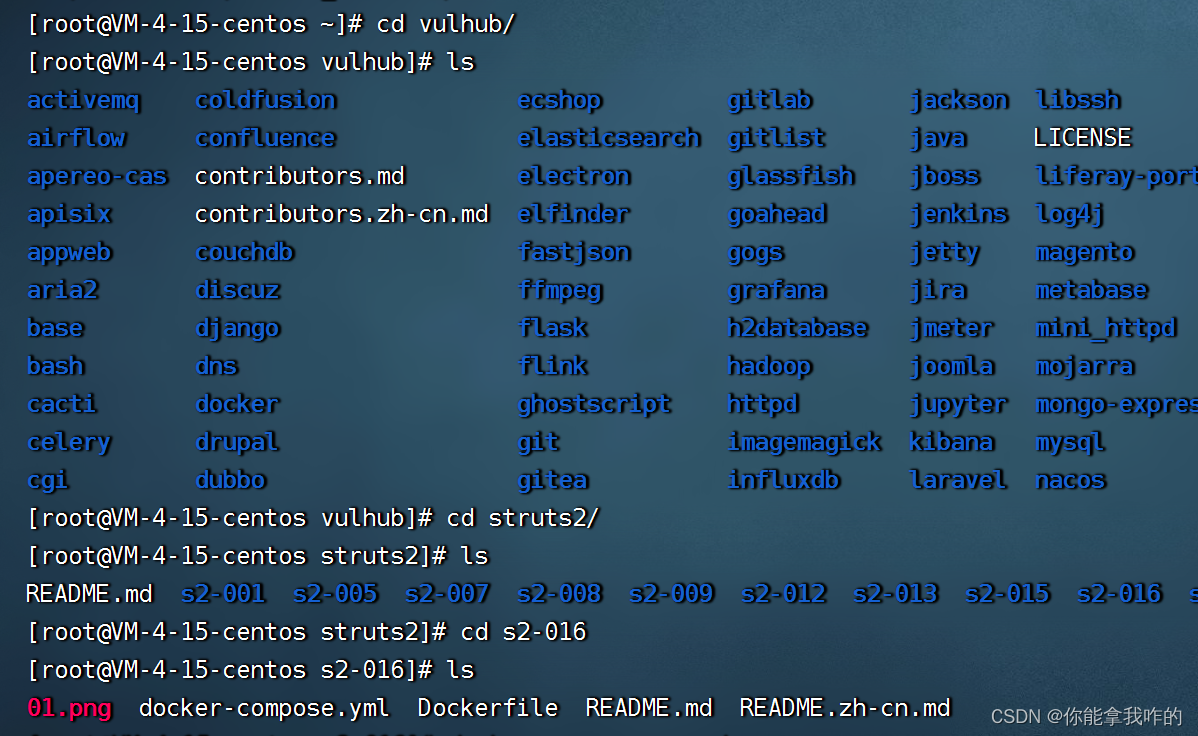Click the 'grafana' directory entry

[777, 290]
